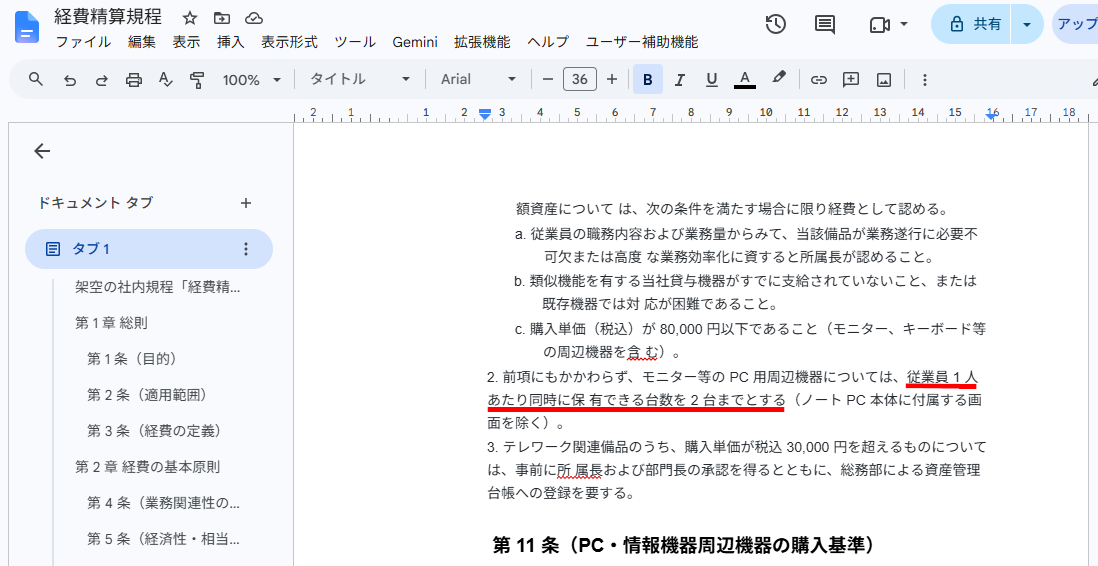
Task: Go to 第 4 条（業務関連性 heading
Action: tap(164, 502)
